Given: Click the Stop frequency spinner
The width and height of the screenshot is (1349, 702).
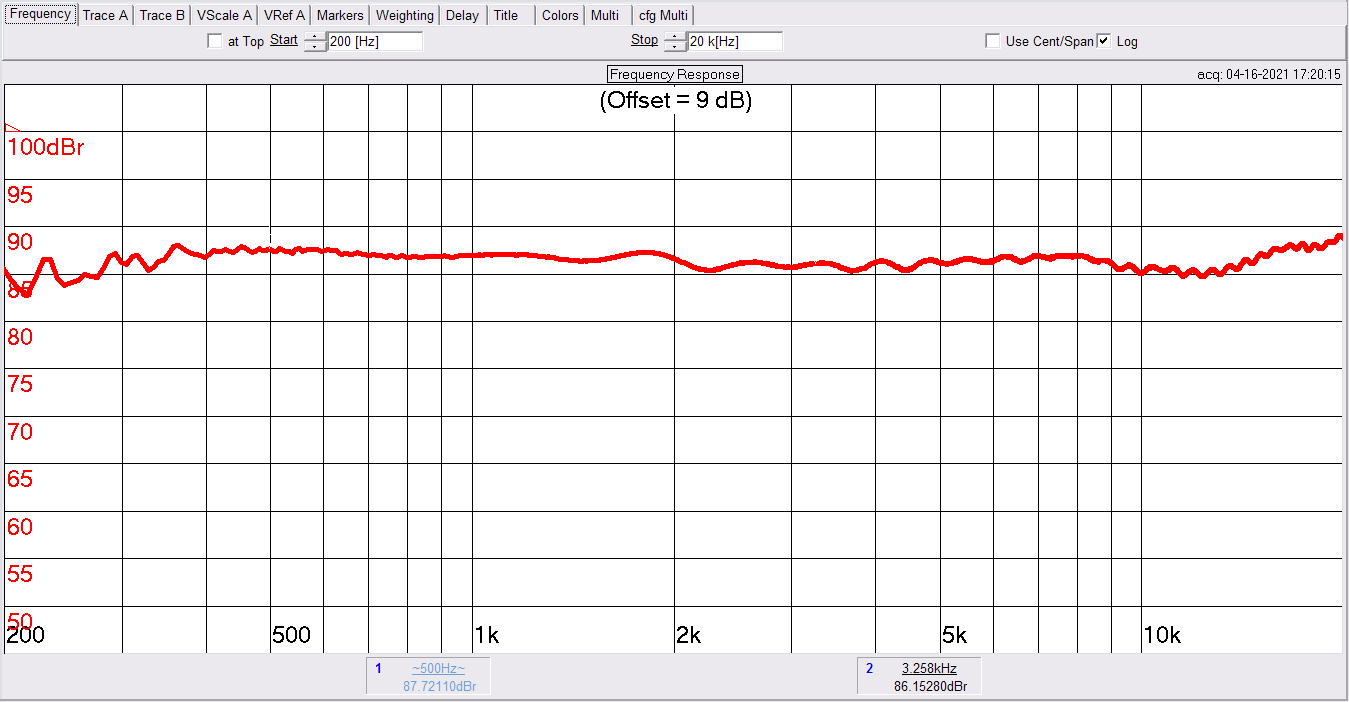Looking at the screenshot, I should click(675, 41).
